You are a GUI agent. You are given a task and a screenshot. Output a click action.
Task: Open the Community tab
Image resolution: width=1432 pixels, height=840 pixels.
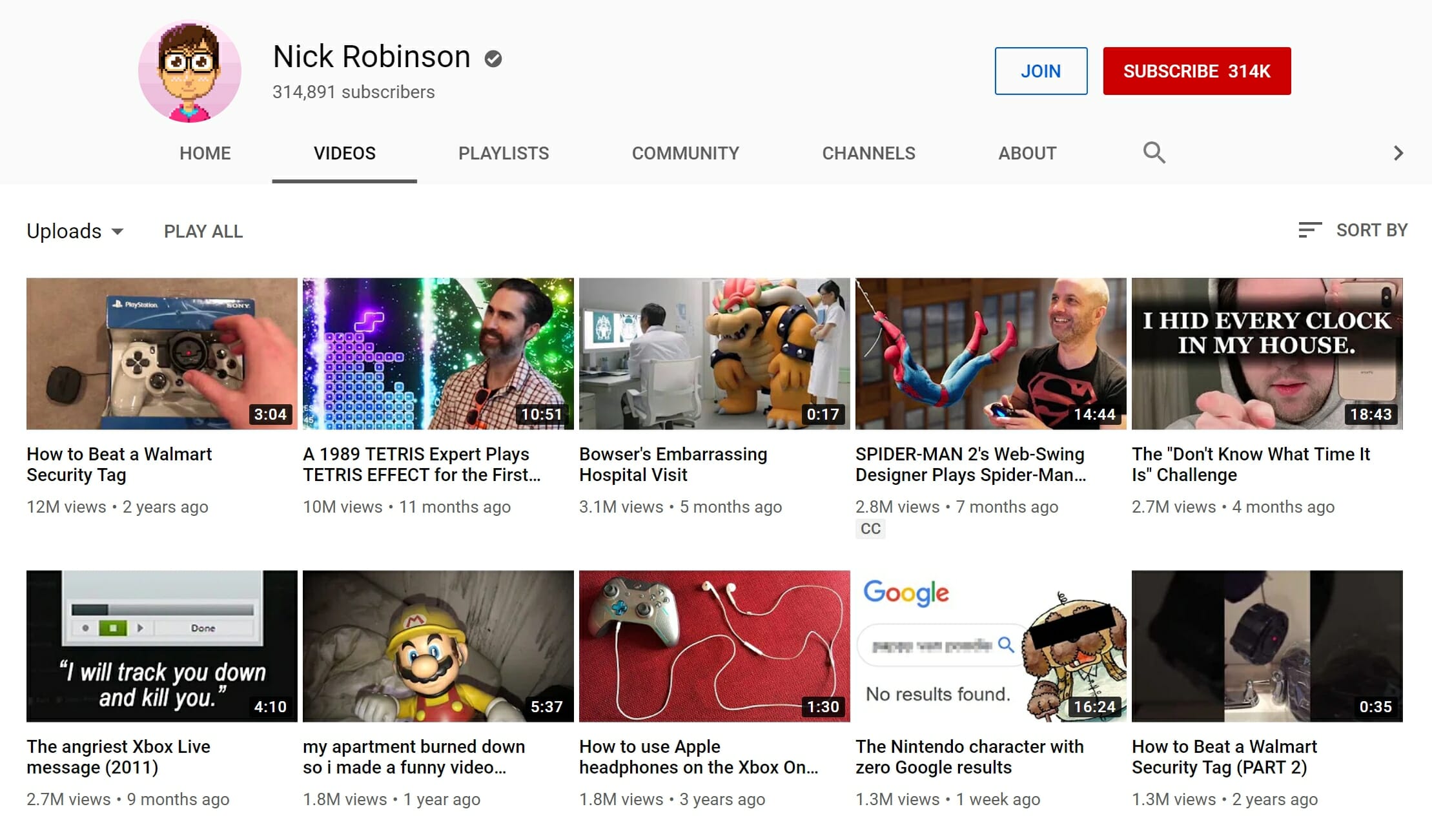(x=686, y=153)
